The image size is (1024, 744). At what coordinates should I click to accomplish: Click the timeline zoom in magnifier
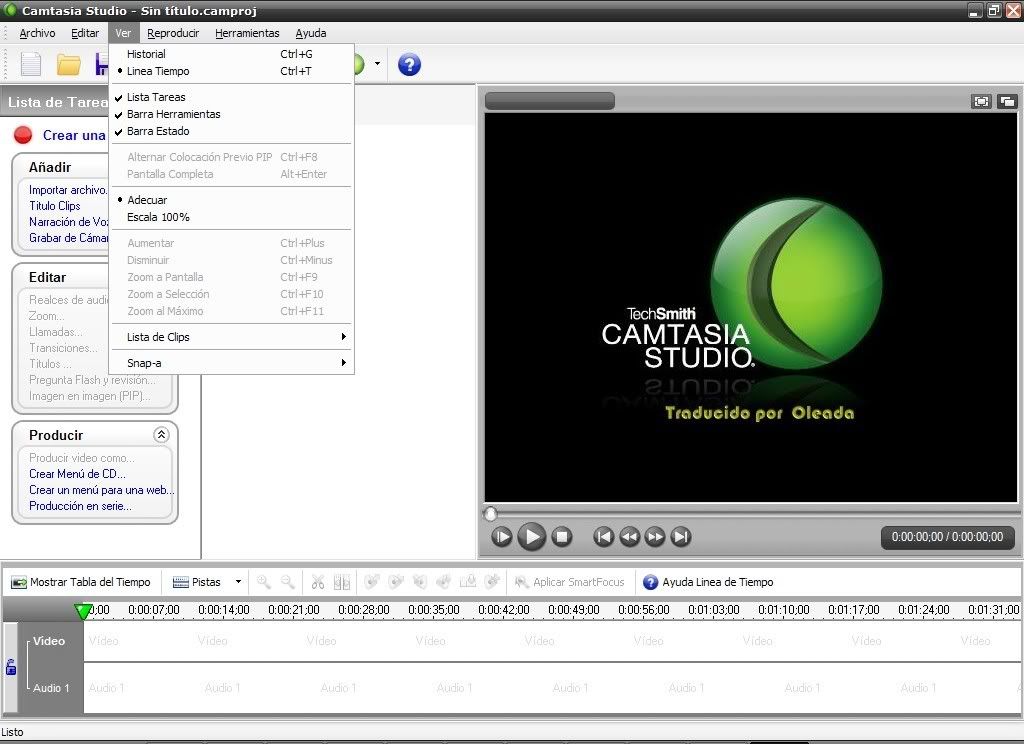click(264, 582)
